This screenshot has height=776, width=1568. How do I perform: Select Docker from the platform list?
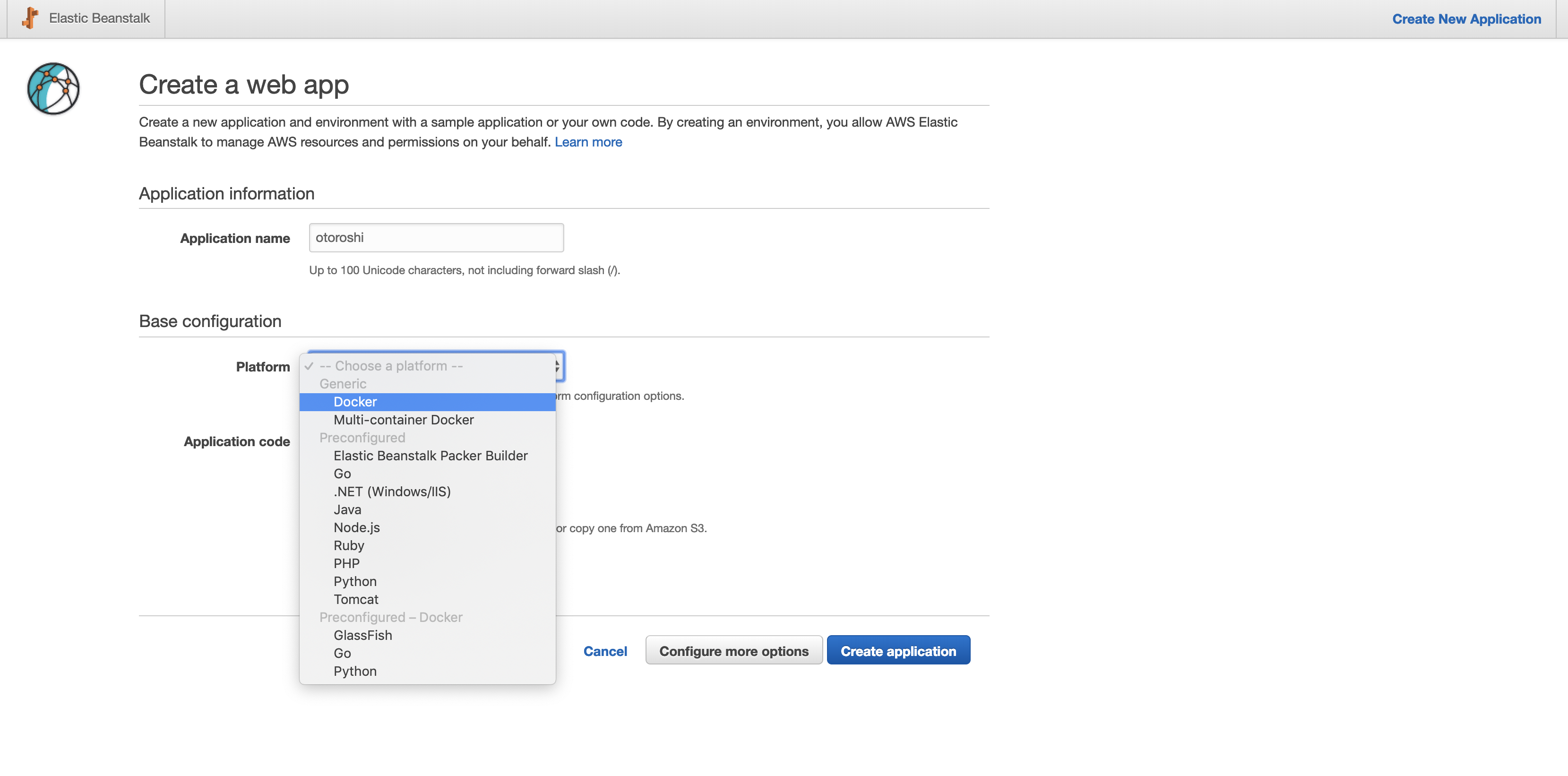click(x=355, y=402)
